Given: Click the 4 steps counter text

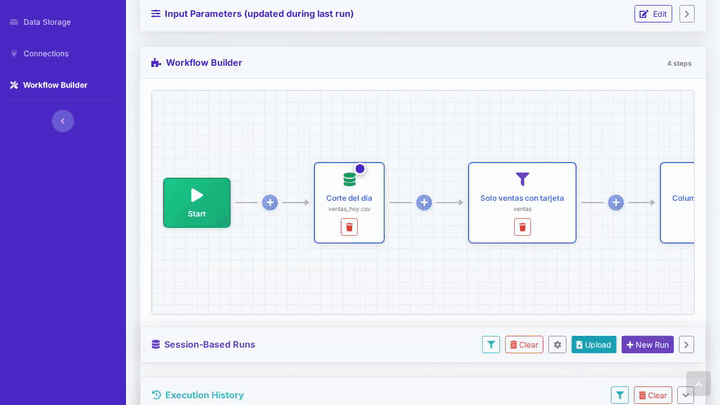Looking at the screenshot, I should (679, 63).
